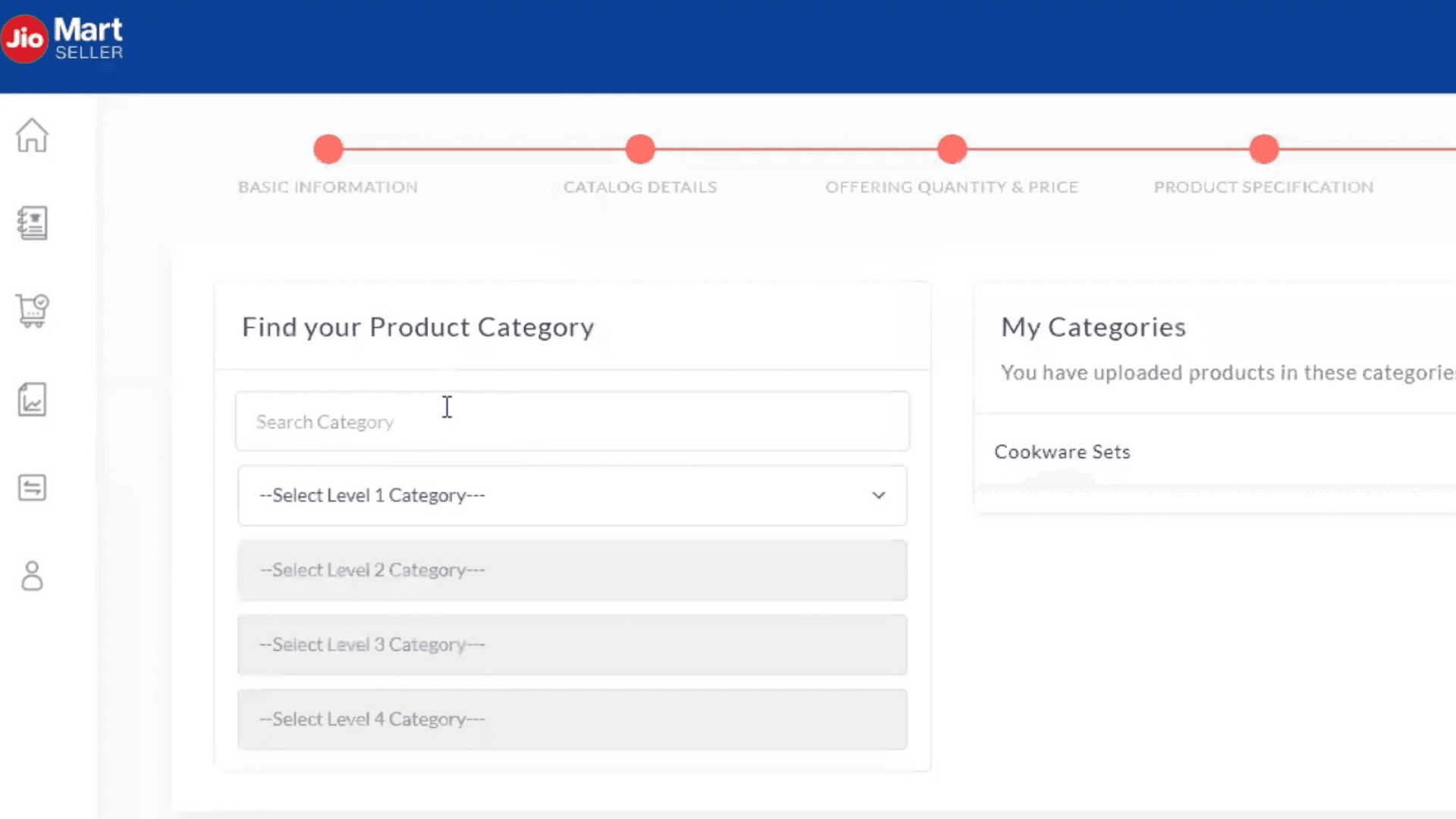Viewport: 1456px width, 819px height.
Task: Click the Catalog Details step label
Action: 640,187
